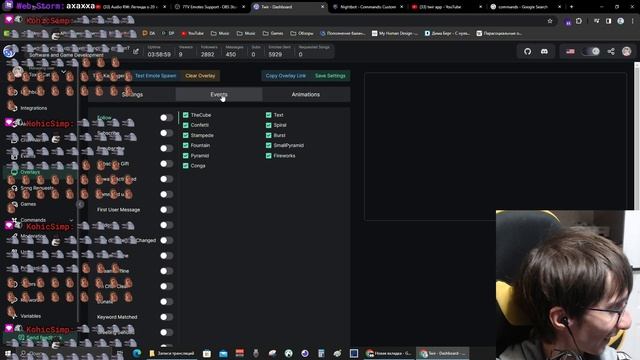Open Mail app from taskbar
640x360 pixels.
click(x=223, y=353)
